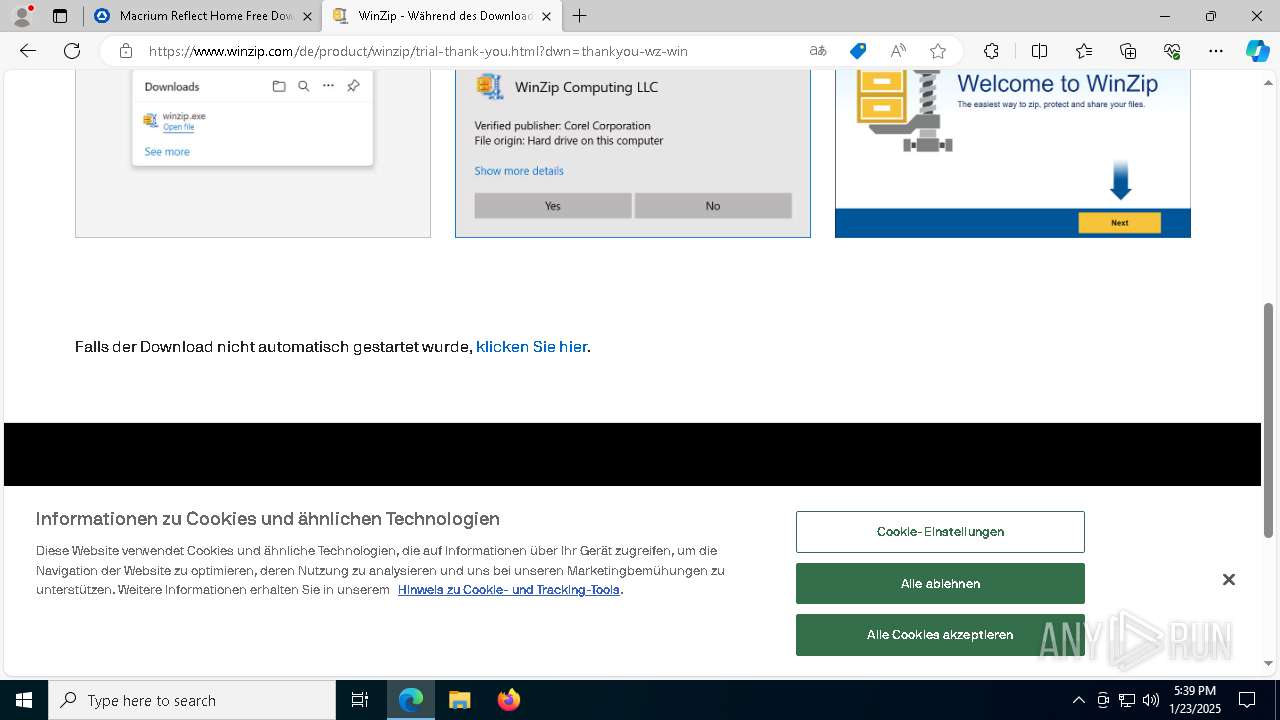This screenshot has height=720, width=1280.
Task: Open File Explorer from taskbar
Action: click(459, 700)
